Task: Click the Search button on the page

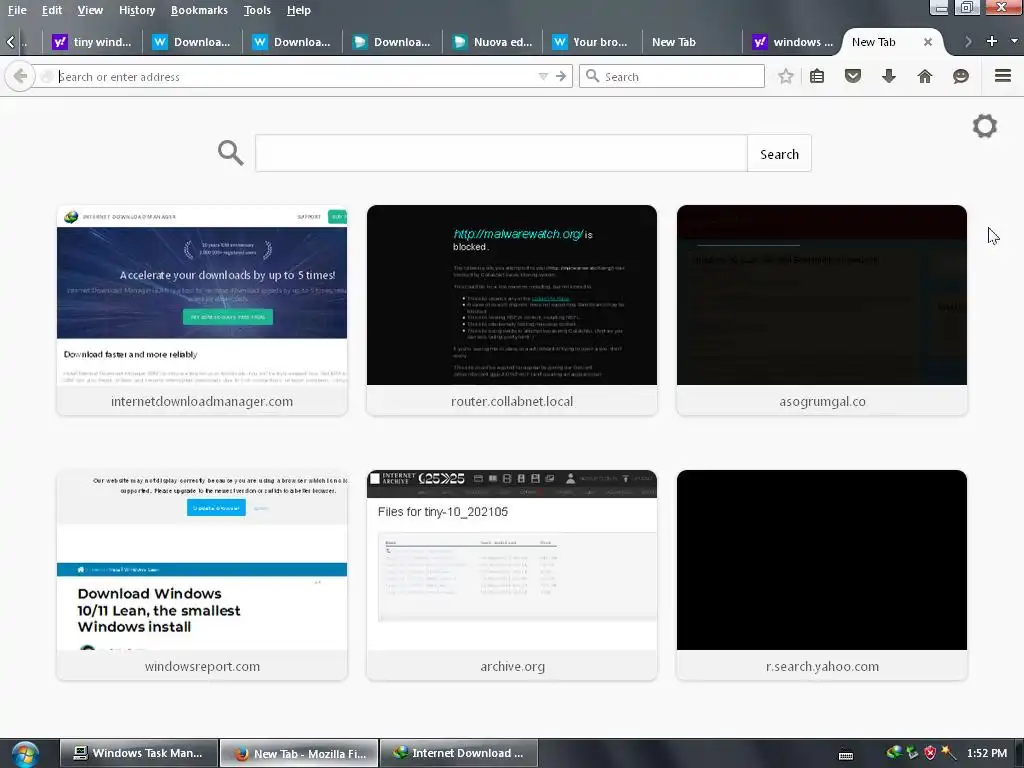Action: coord(779,154)
